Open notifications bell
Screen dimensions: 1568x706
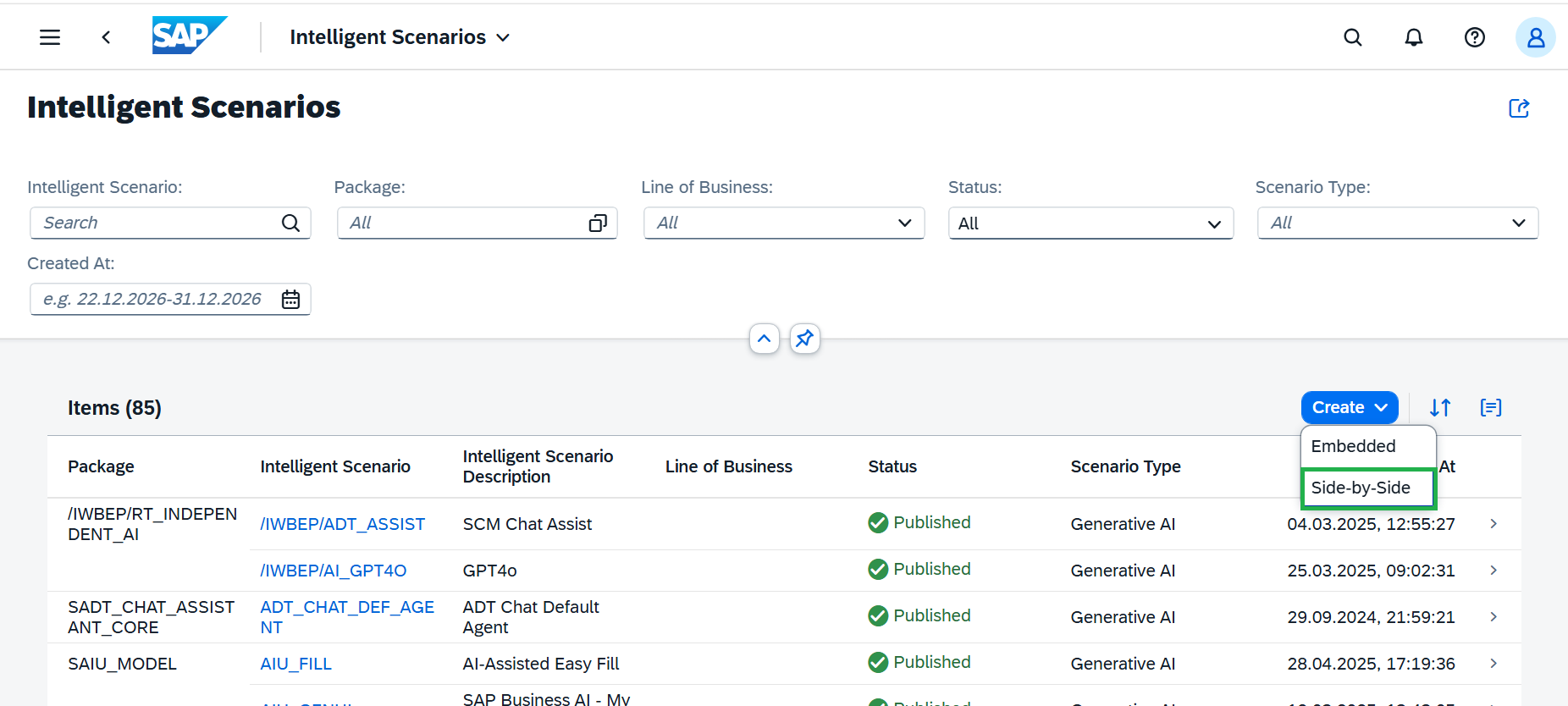pos(1414,37)
